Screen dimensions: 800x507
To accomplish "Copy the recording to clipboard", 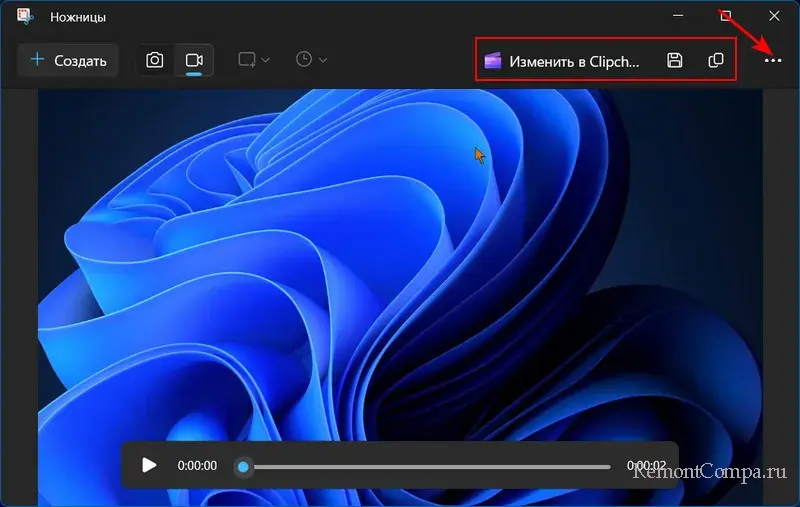I will coord(716,60).
